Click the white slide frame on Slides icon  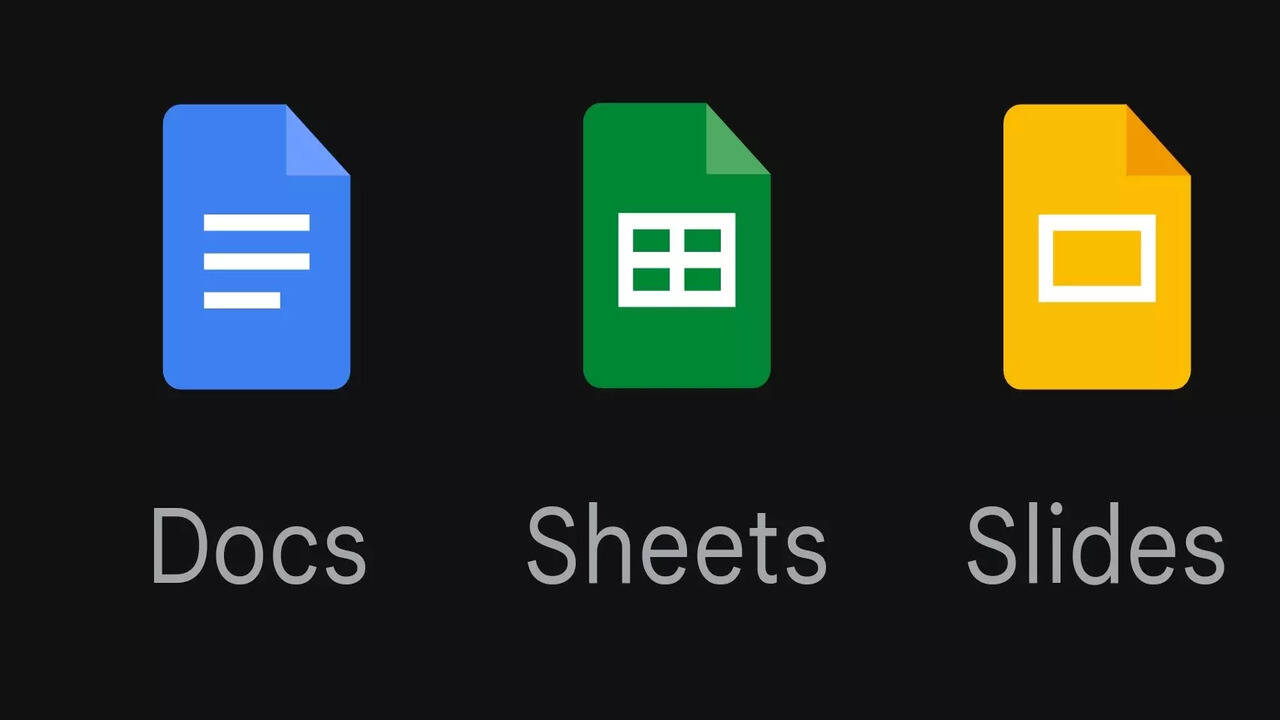click(x=1097, y=258)
